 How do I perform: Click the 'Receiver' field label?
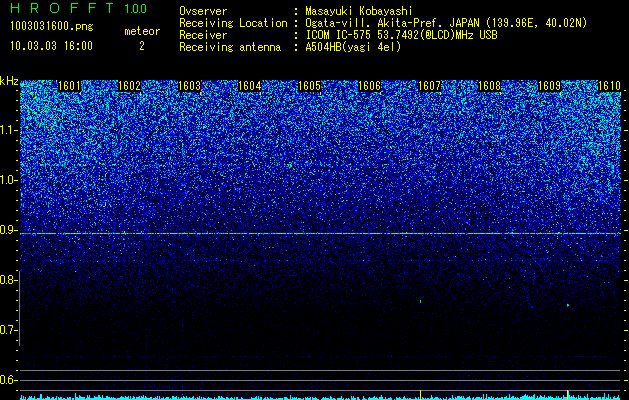[203, 35]
